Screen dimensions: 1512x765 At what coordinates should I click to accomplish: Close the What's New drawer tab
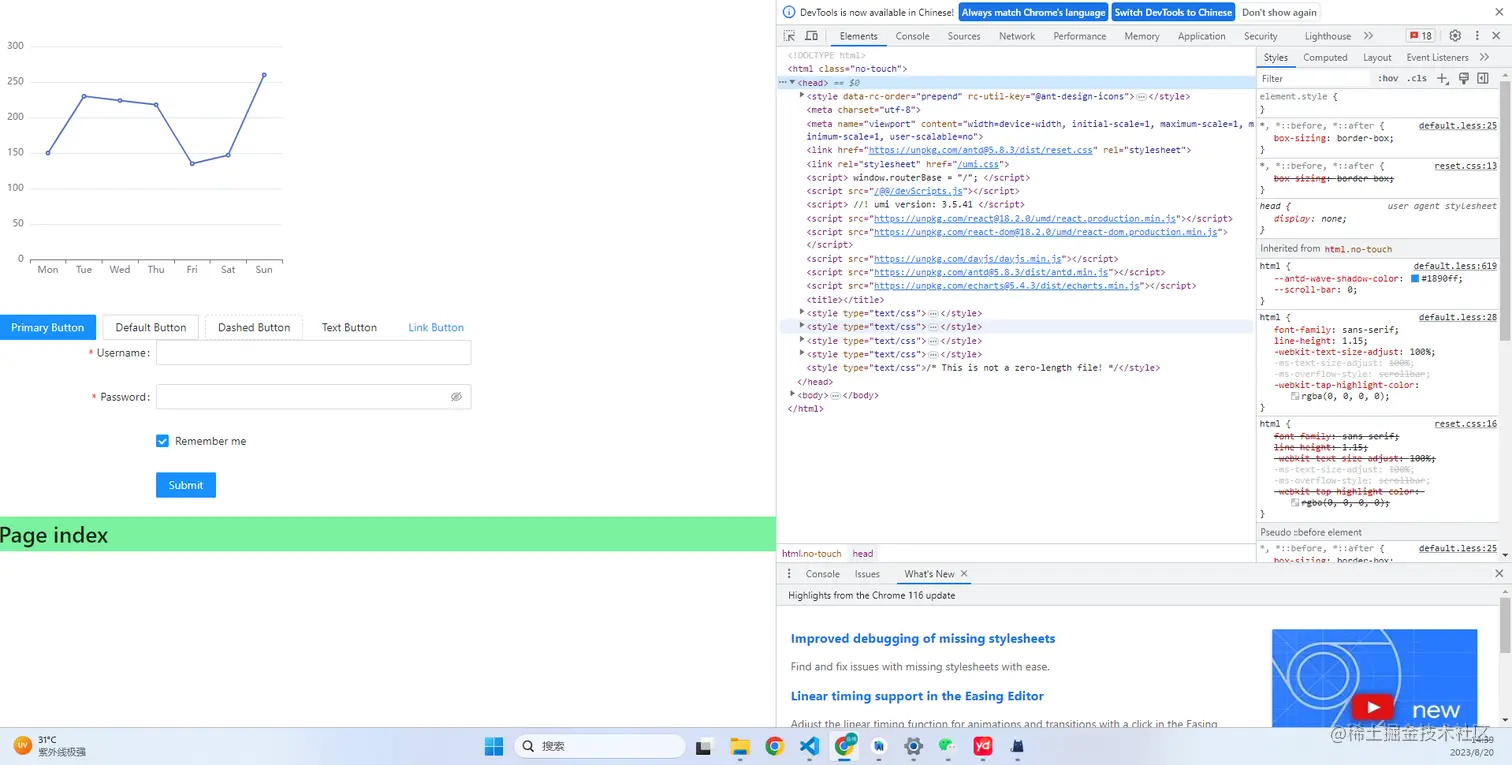(x=964, y=574)
